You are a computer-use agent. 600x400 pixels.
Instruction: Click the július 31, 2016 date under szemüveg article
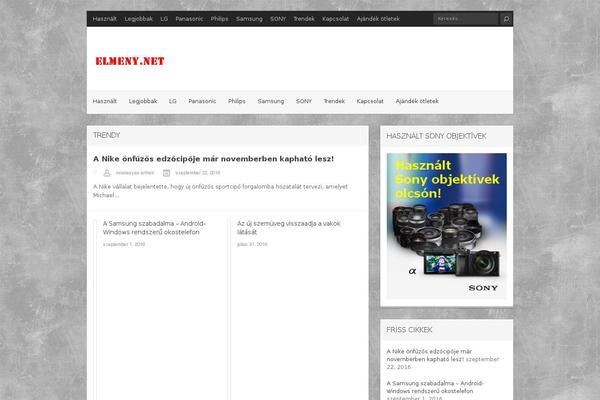pyautogui.click(x=252, y=244)
